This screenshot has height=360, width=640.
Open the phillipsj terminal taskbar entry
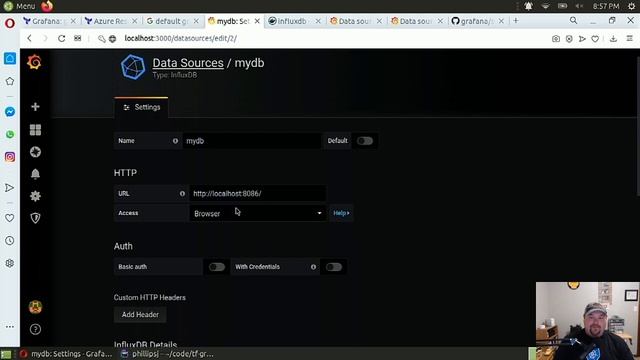(x=167, y=354)
